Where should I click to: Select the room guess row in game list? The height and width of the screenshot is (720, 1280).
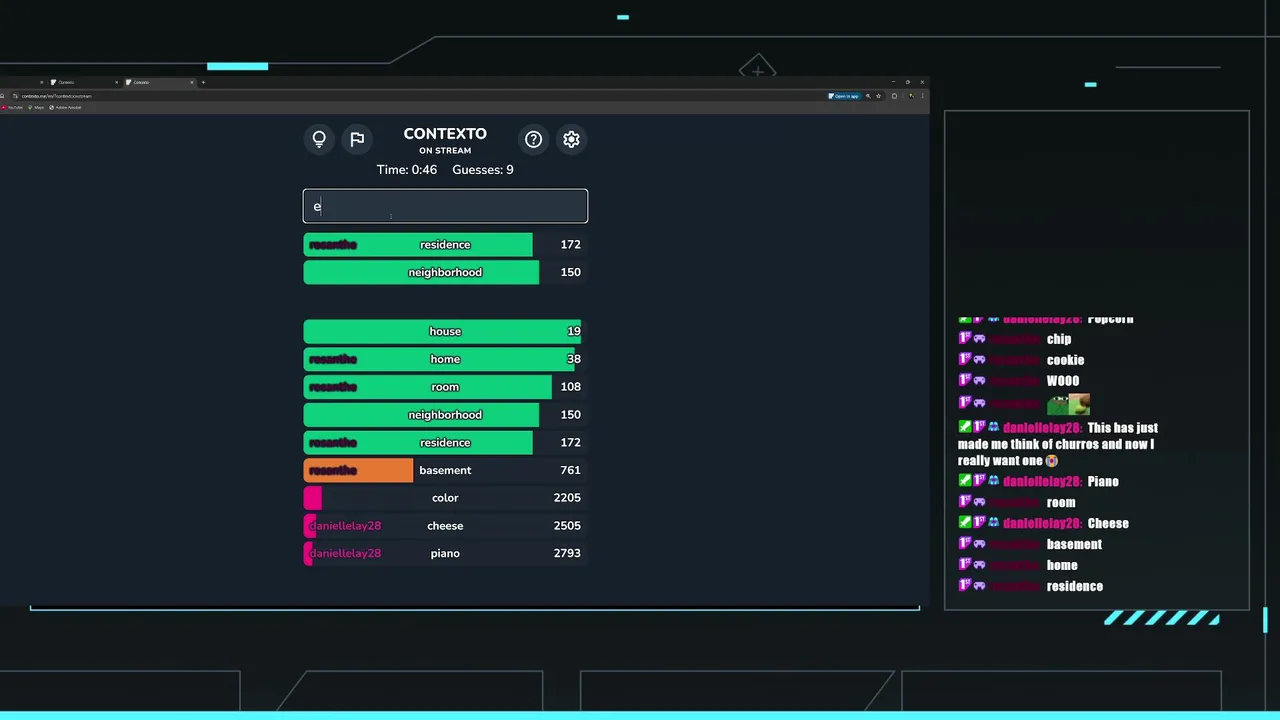point(445,387)
